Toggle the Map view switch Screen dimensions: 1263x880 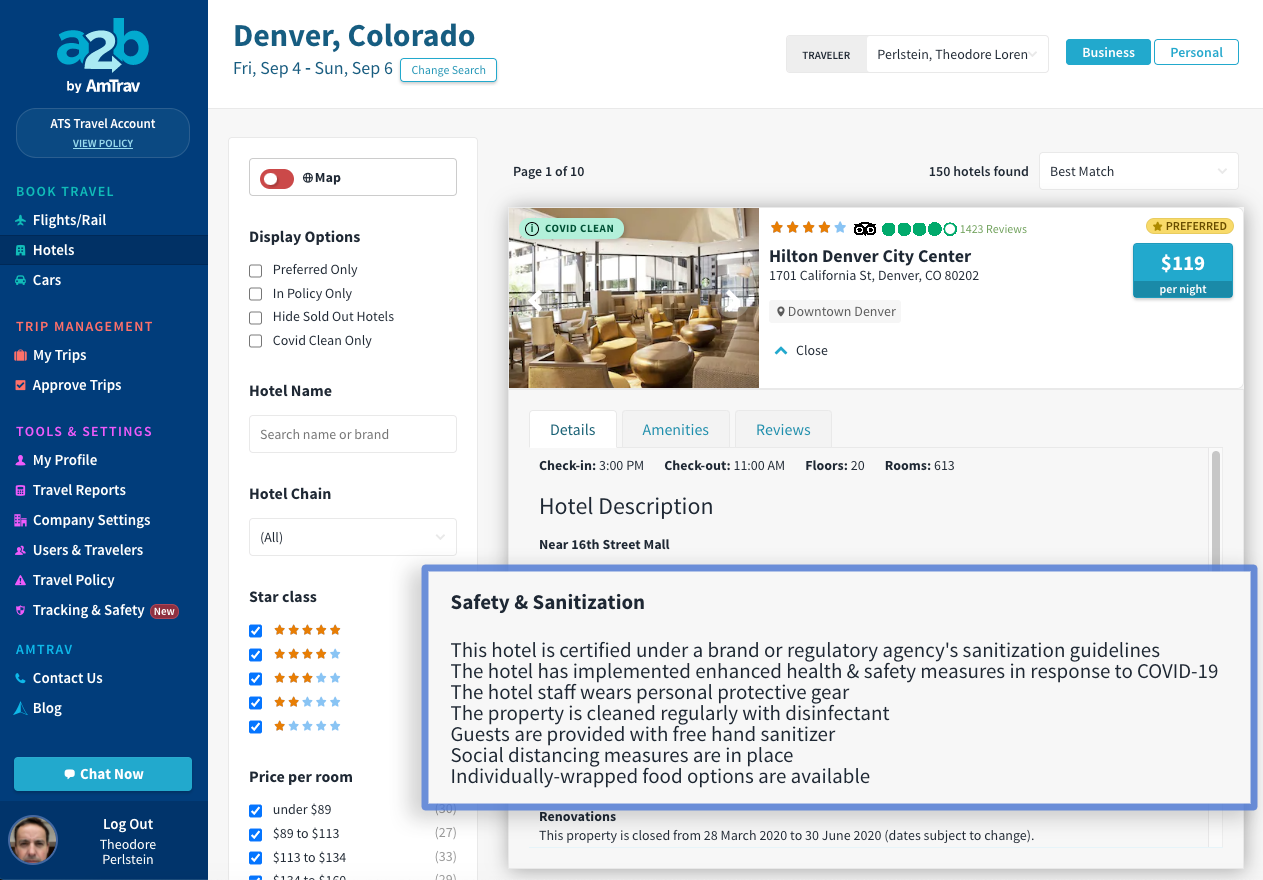pos(277,178)
